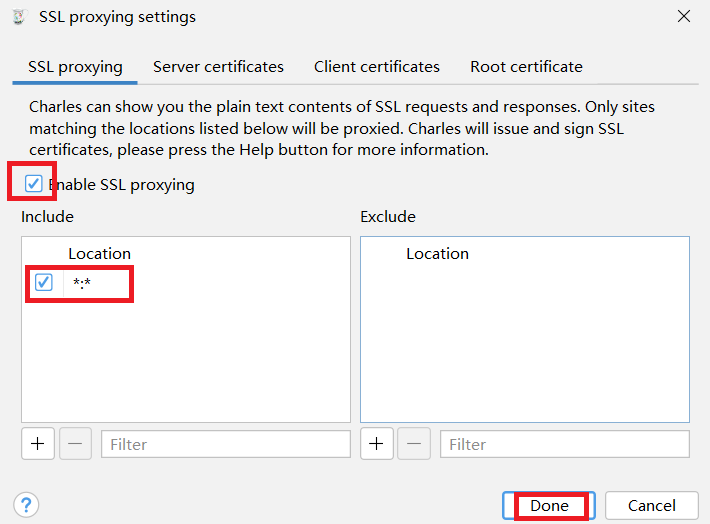Add a new Include location with plus
This screenshot has height=524, width=710.
(37, 444)
